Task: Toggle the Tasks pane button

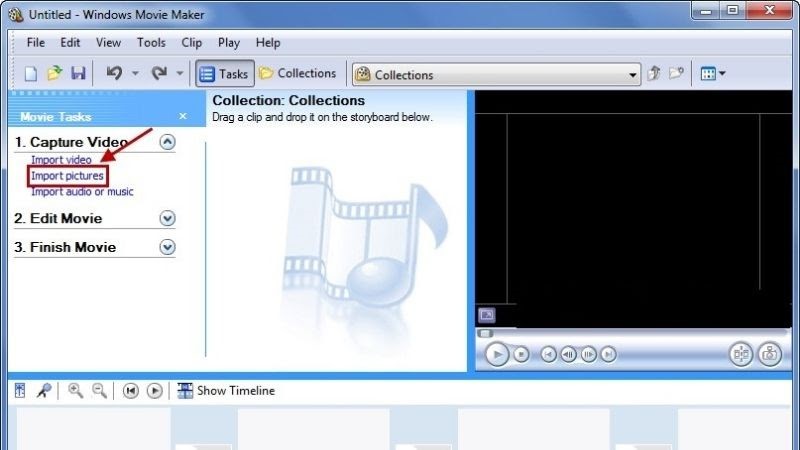Action: (x=224, y=74)
